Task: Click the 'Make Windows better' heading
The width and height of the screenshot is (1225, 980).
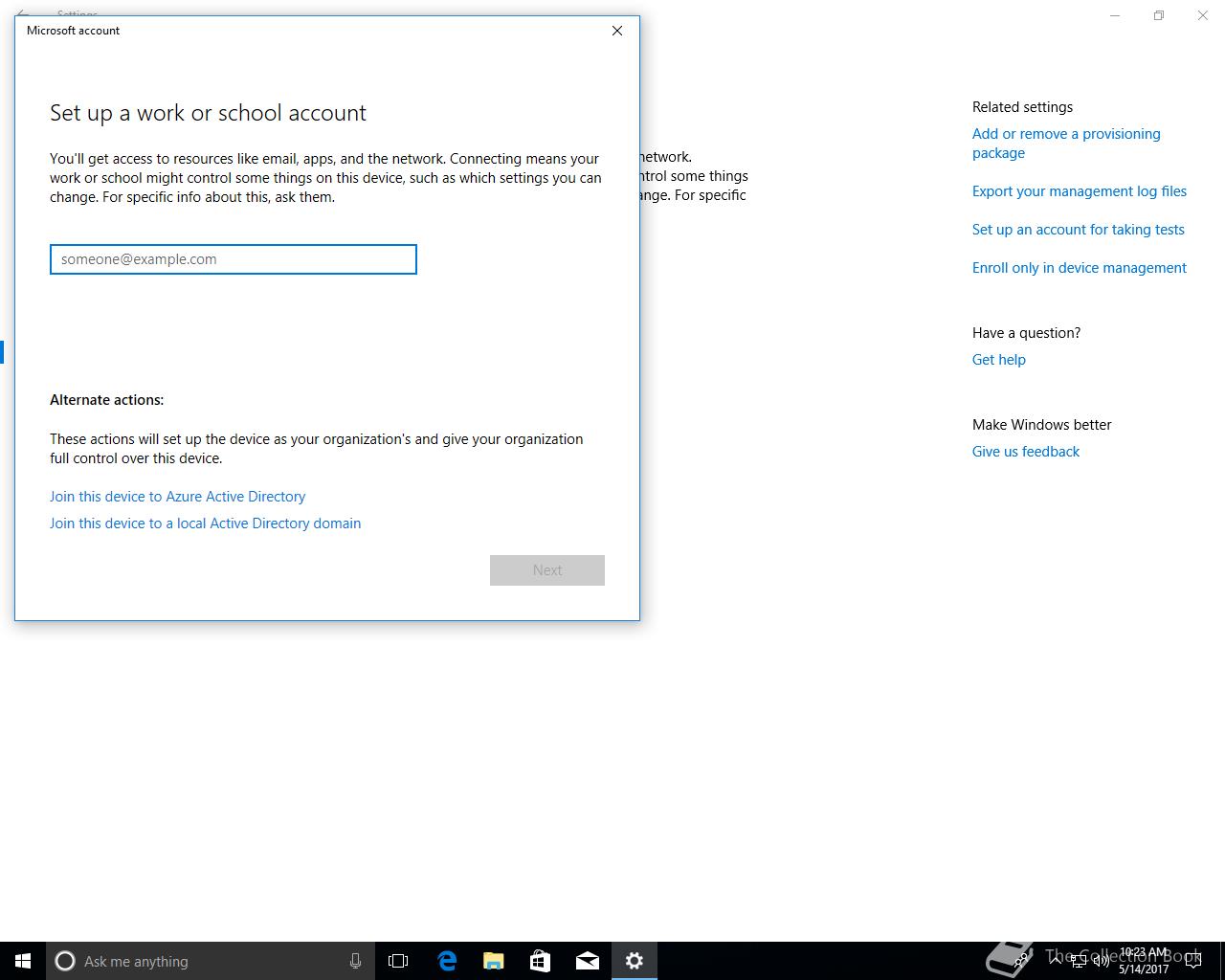Action: (1042, 425)
